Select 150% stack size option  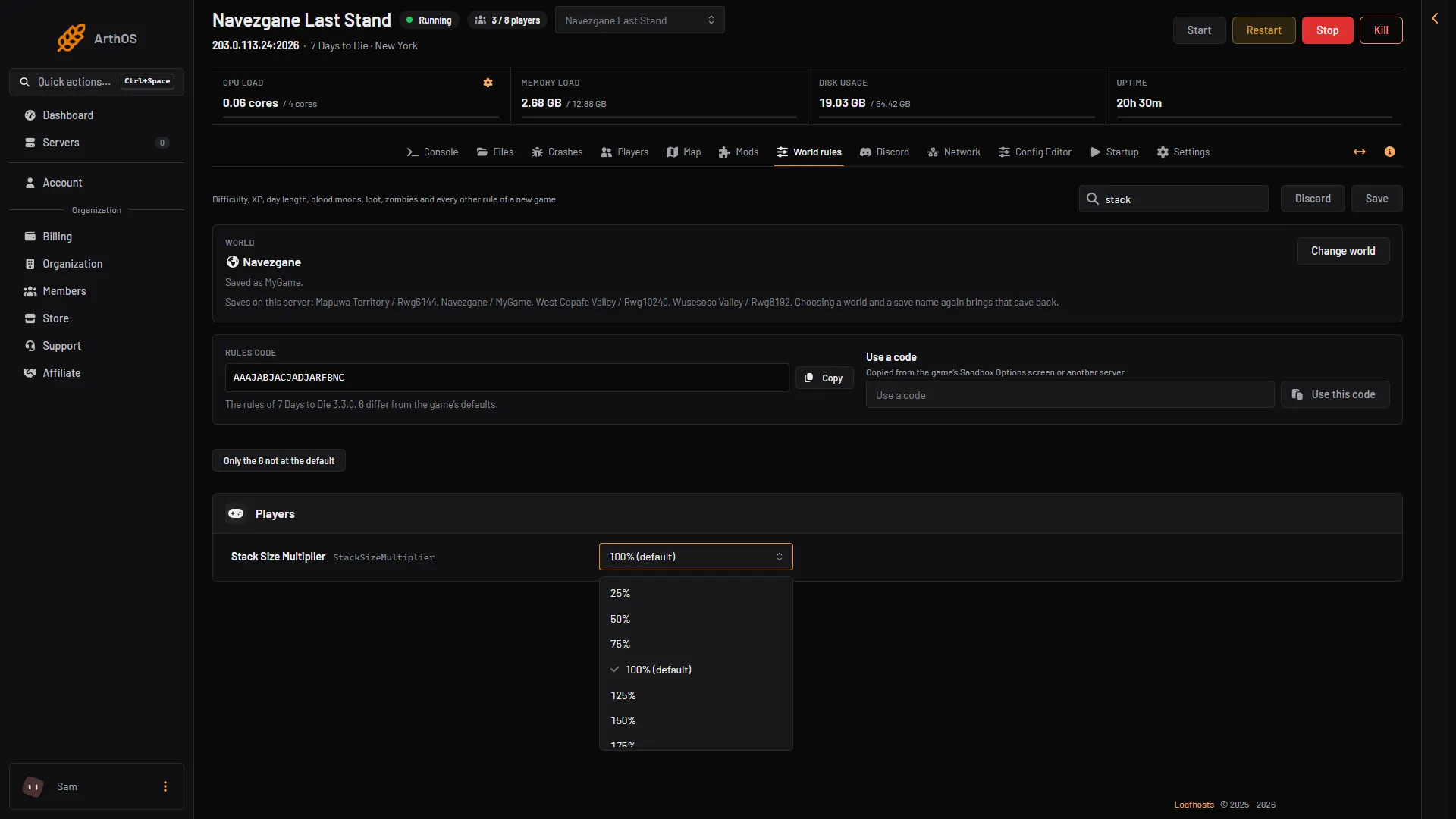[695, 720]
